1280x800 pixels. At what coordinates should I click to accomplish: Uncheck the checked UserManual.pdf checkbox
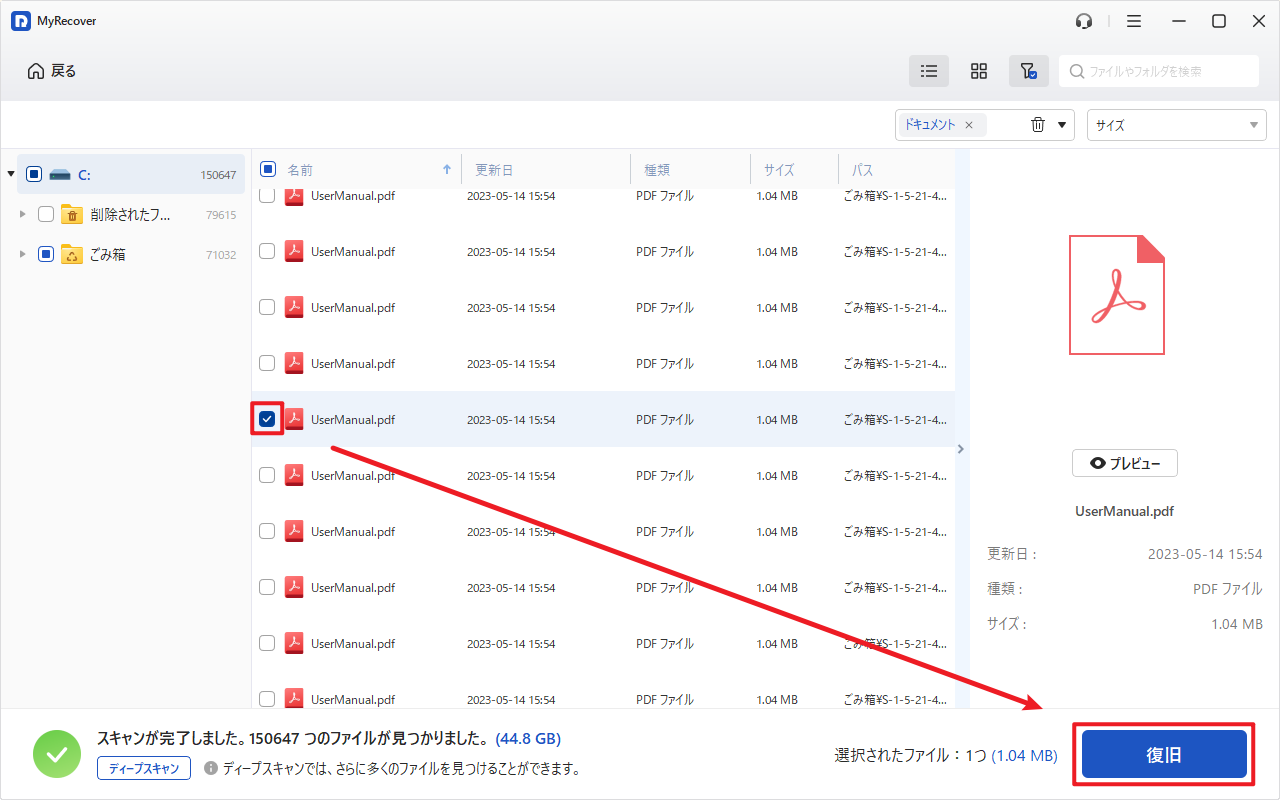[x=267, y=419]
